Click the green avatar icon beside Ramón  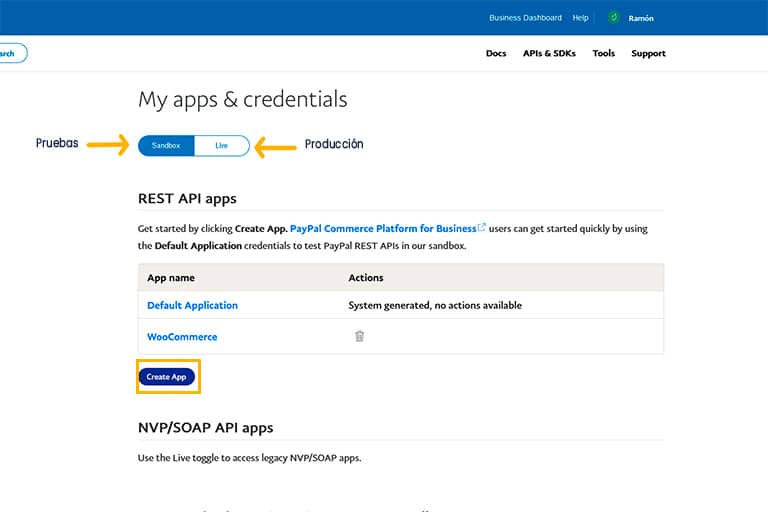(x=614, y=18)
